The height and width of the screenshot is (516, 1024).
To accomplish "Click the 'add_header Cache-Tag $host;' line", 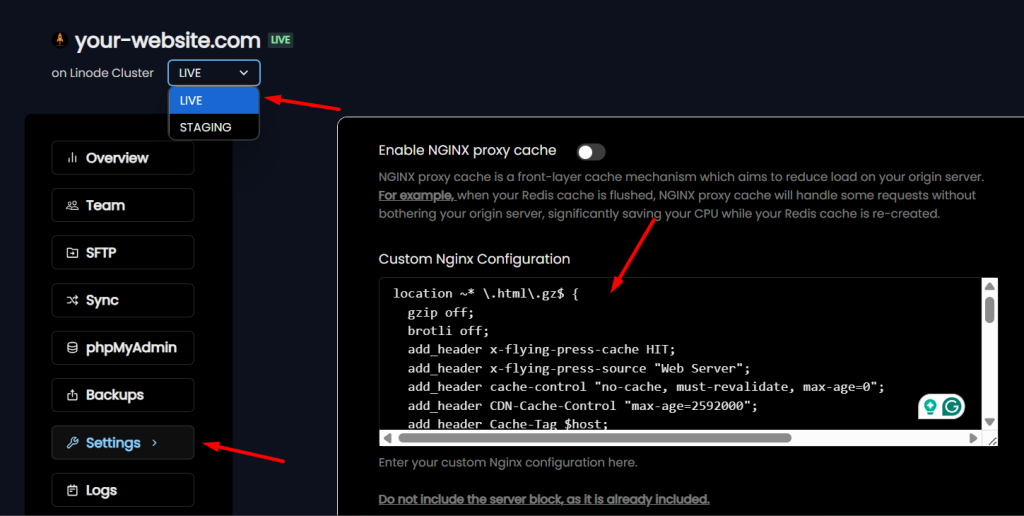I will pos(508,423).
